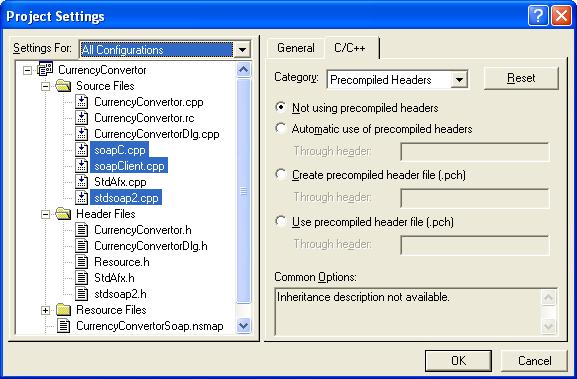The width and height of the screenshot is (577, 379).
Task: Click the CurrencyConvertor project icon
Action: (x=45, y=69)
